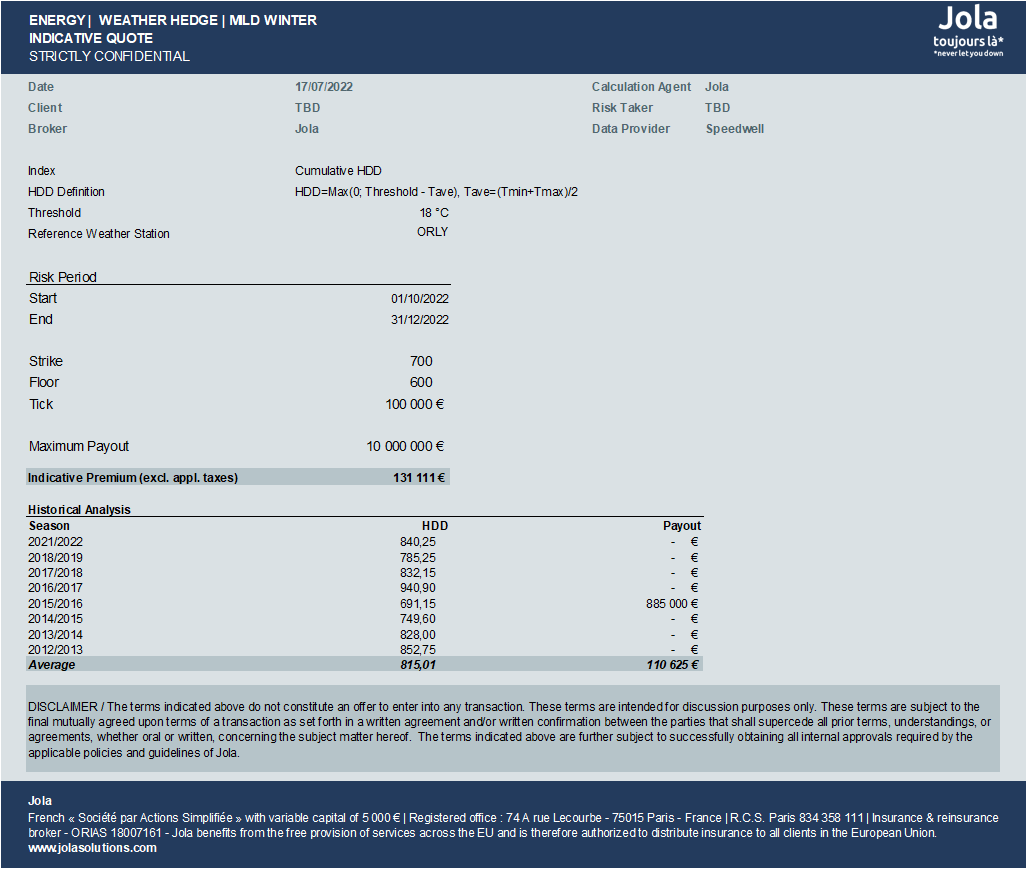Click the Average row label
Viewport: 1027px width, 869px height.
click(x=52, y=665)
